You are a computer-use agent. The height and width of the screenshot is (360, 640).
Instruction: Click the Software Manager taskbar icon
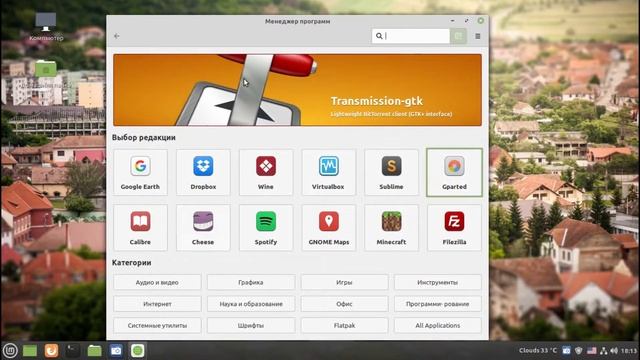click(x=138, y=351)
